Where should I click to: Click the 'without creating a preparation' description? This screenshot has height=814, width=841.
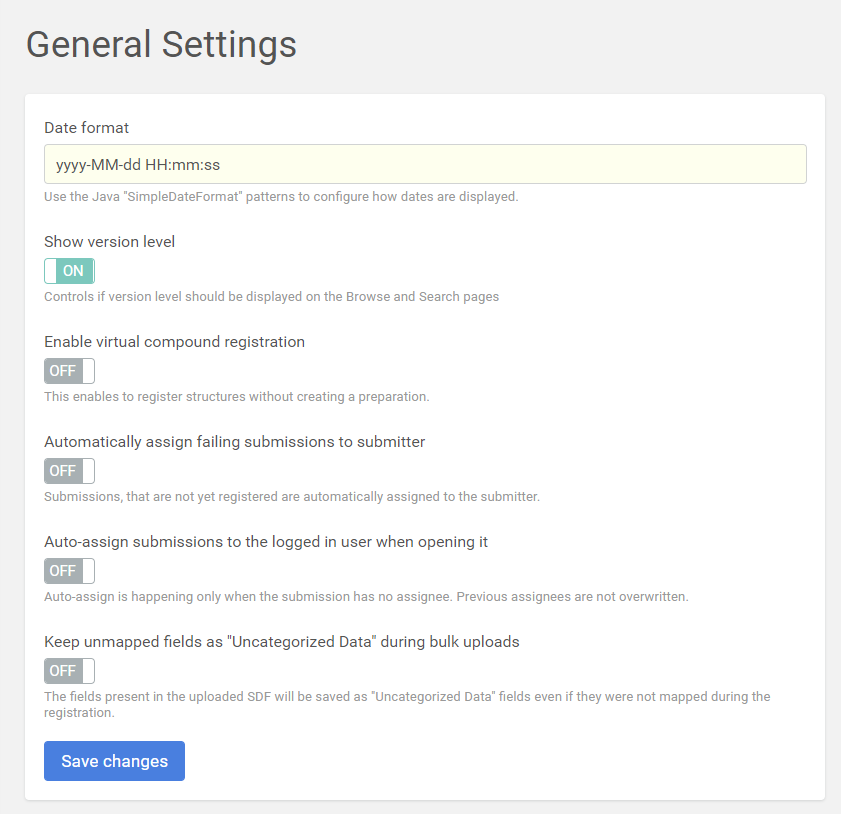[236, 397]
